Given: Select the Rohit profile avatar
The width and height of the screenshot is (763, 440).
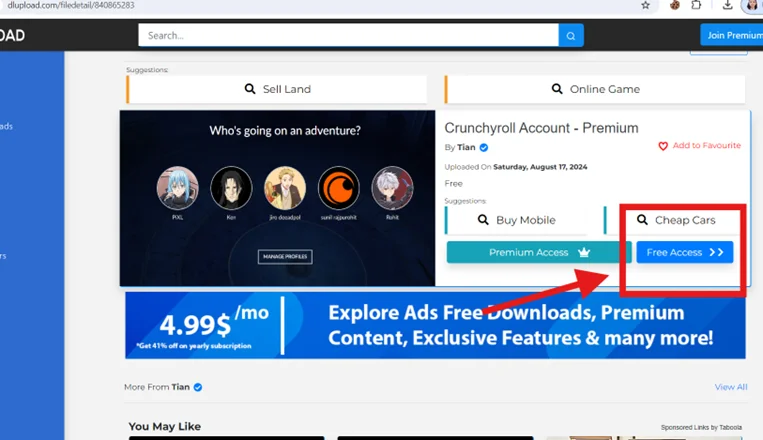Looking at the screenshot, I should click(392, 188).
